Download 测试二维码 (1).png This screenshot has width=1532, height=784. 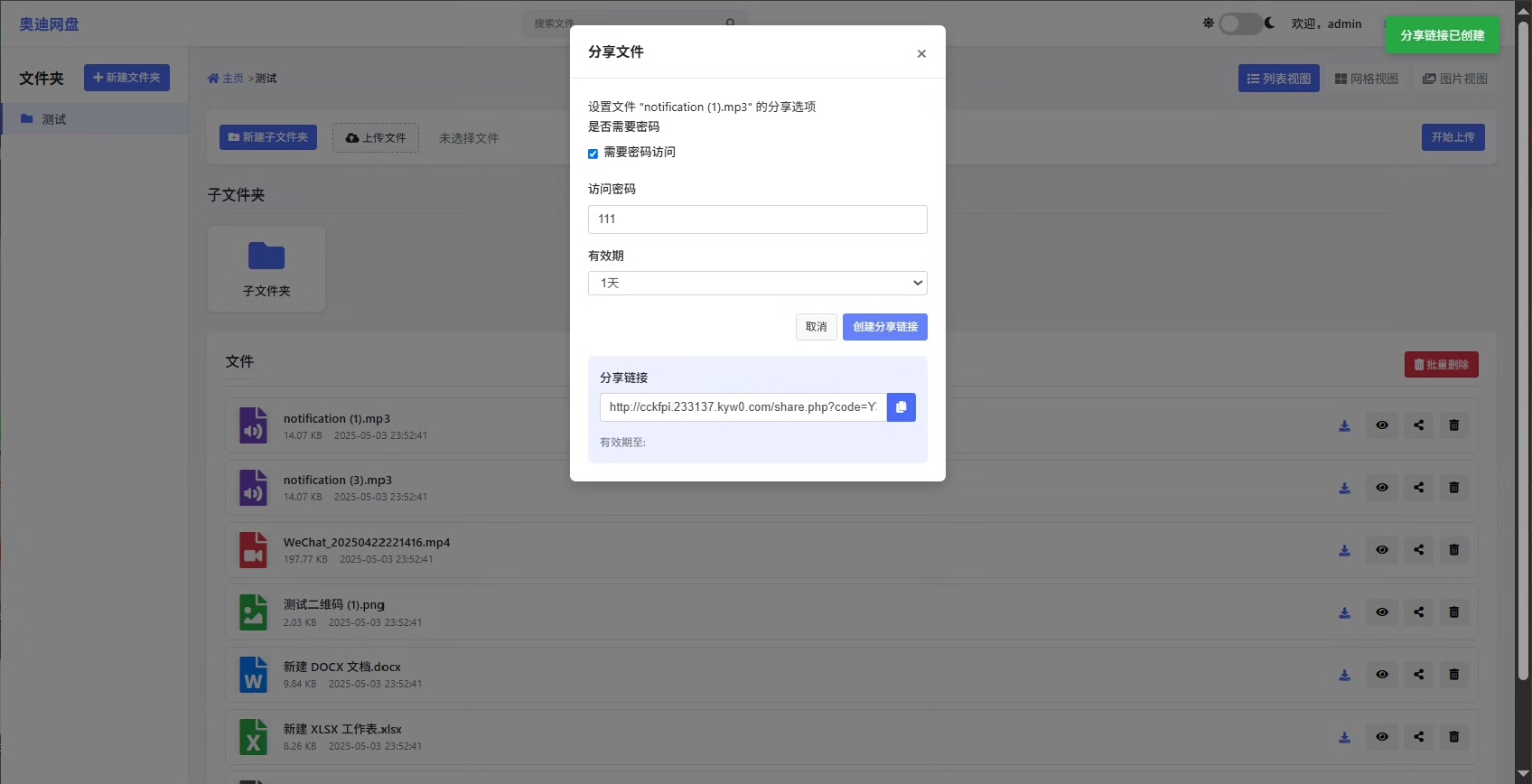point(1344,612)
